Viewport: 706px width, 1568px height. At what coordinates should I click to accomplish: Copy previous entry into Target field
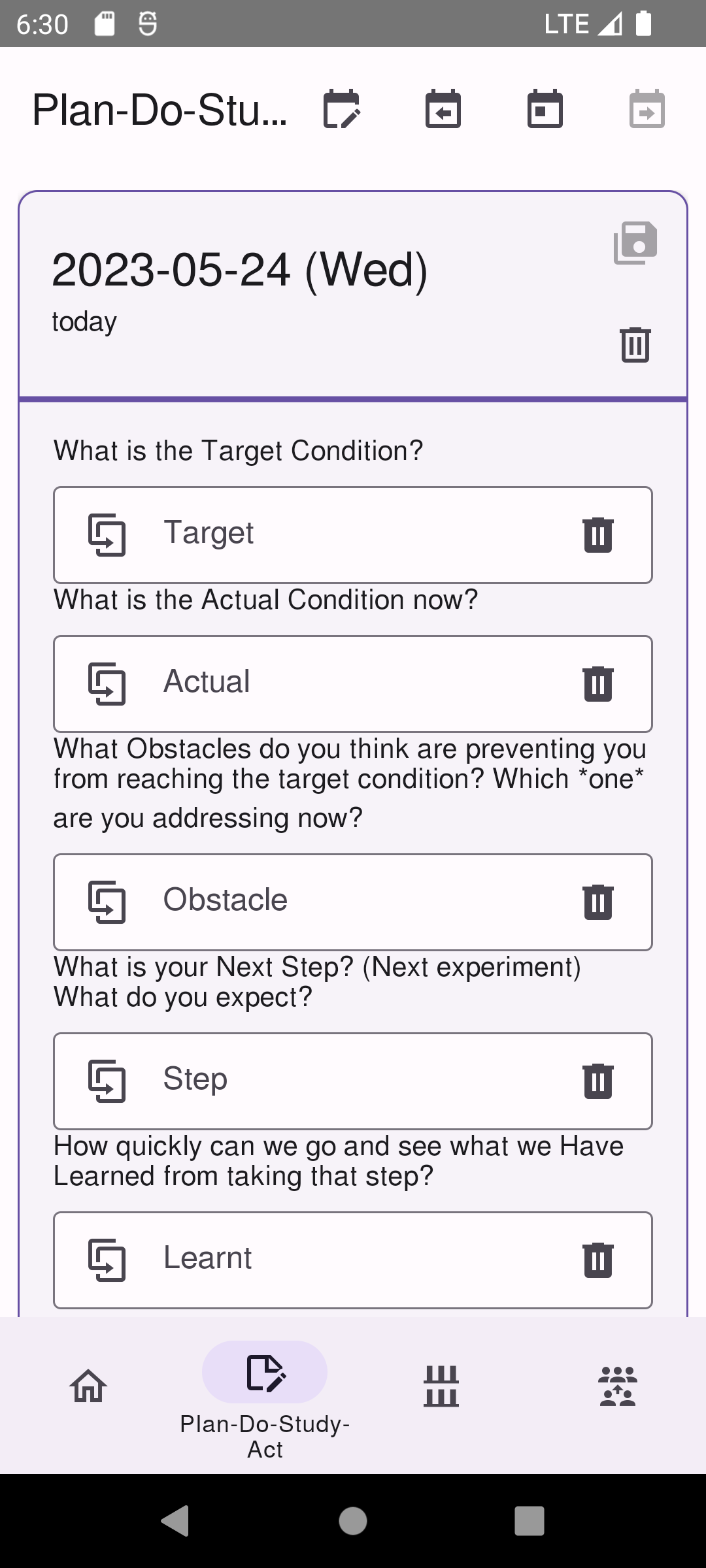(x=107, y=535)
